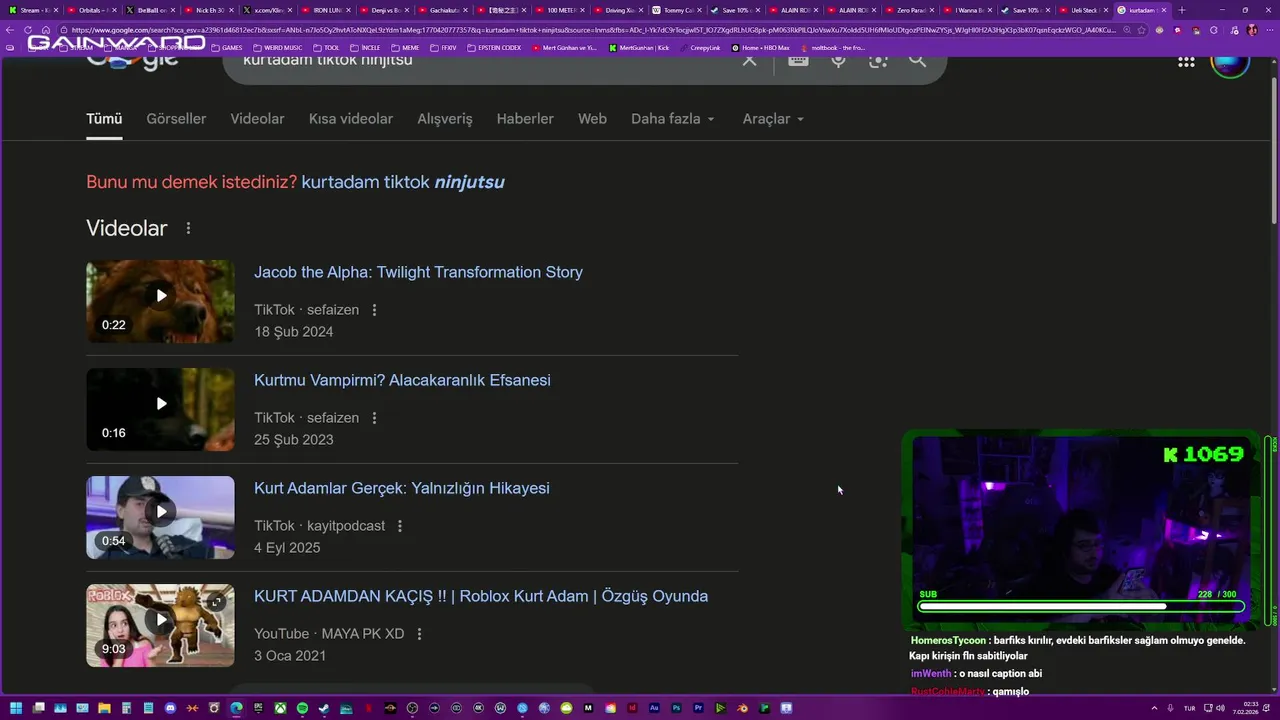The image size is (1280, 720).
Task: Open the GAMES bookmark folder
Action: (x=226, y=47)
